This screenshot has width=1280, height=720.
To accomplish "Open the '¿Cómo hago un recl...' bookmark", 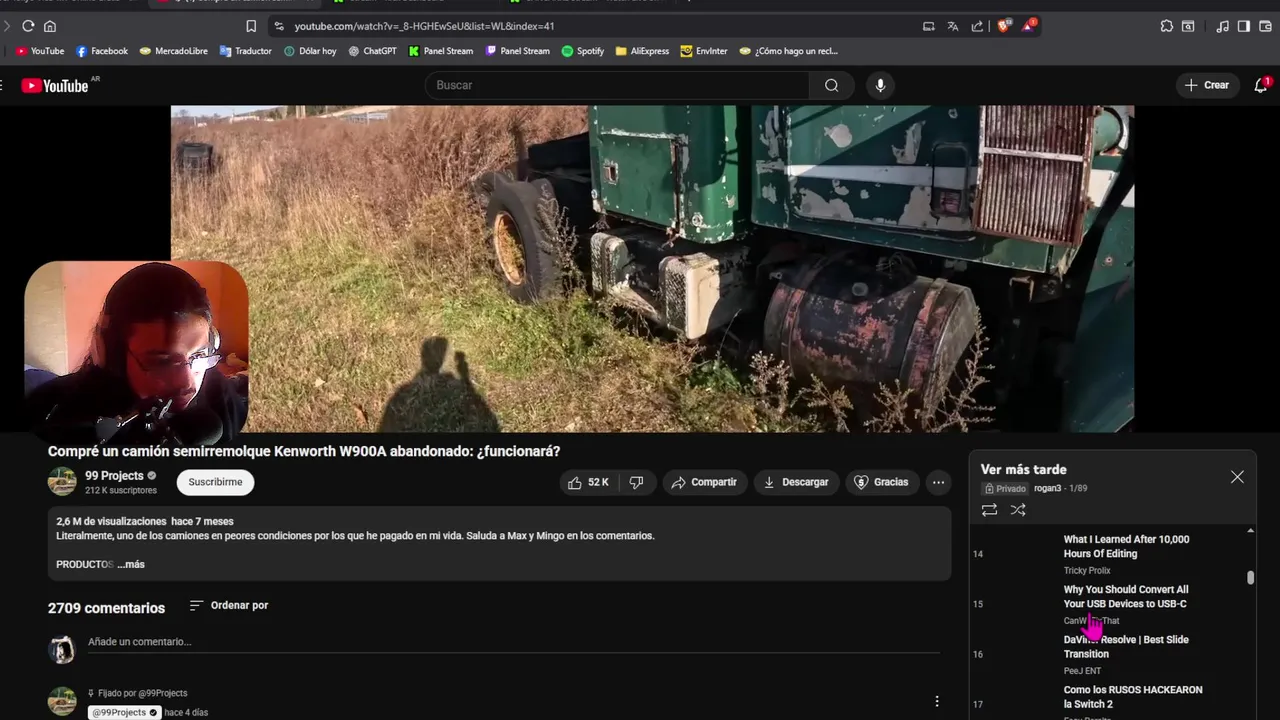I will [x=788, y=51].
